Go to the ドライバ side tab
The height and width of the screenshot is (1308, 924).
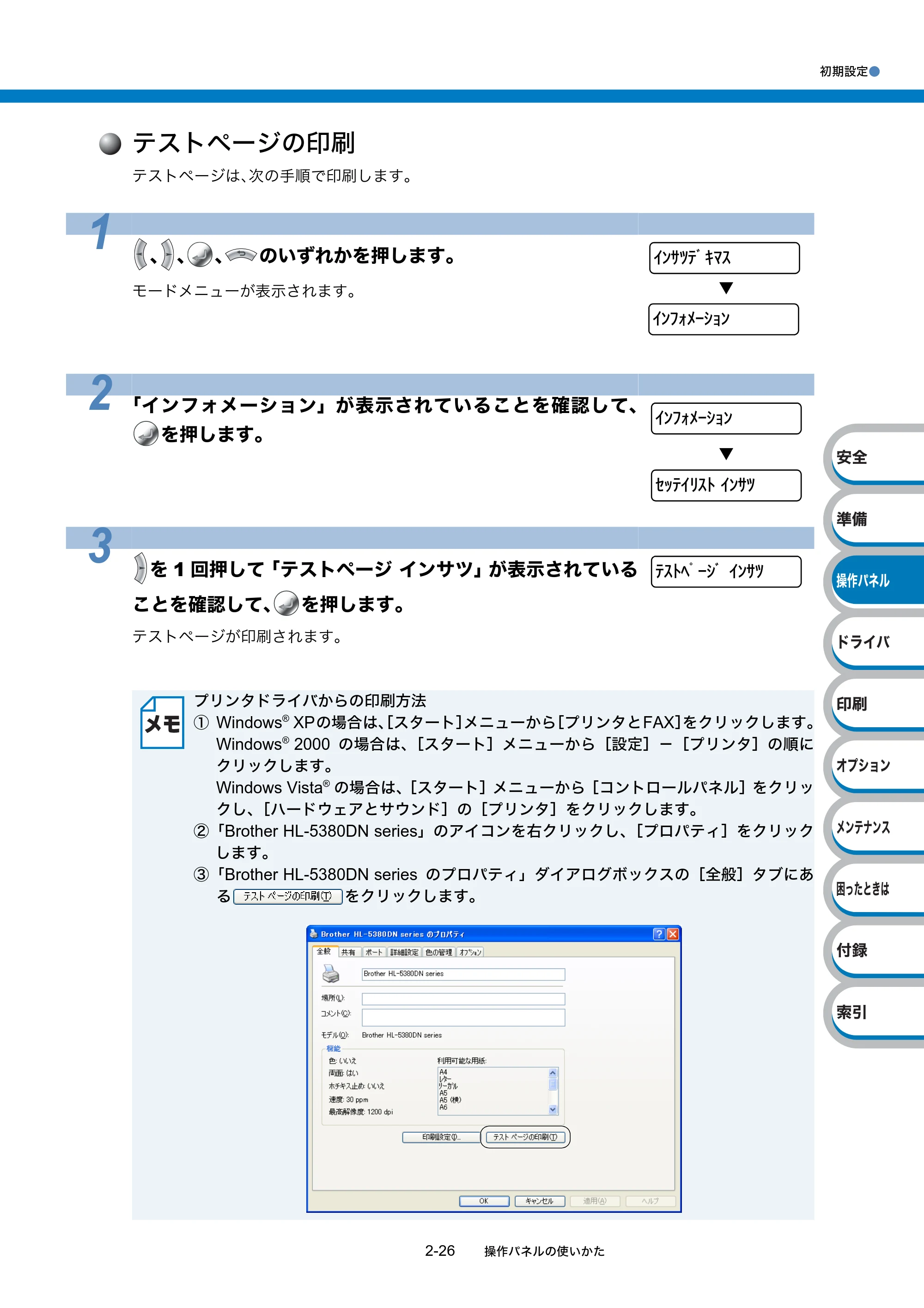pos(877,642)
